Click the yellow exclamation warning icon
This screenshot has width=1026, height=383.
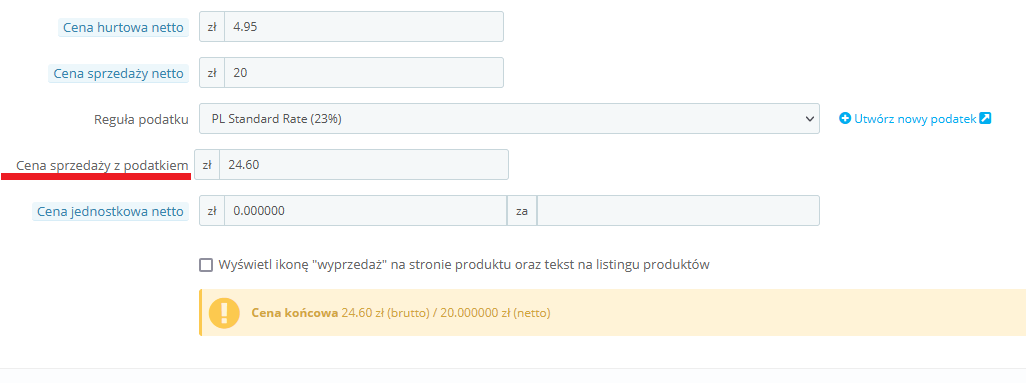pyautogui.click(x=224, y=313)
